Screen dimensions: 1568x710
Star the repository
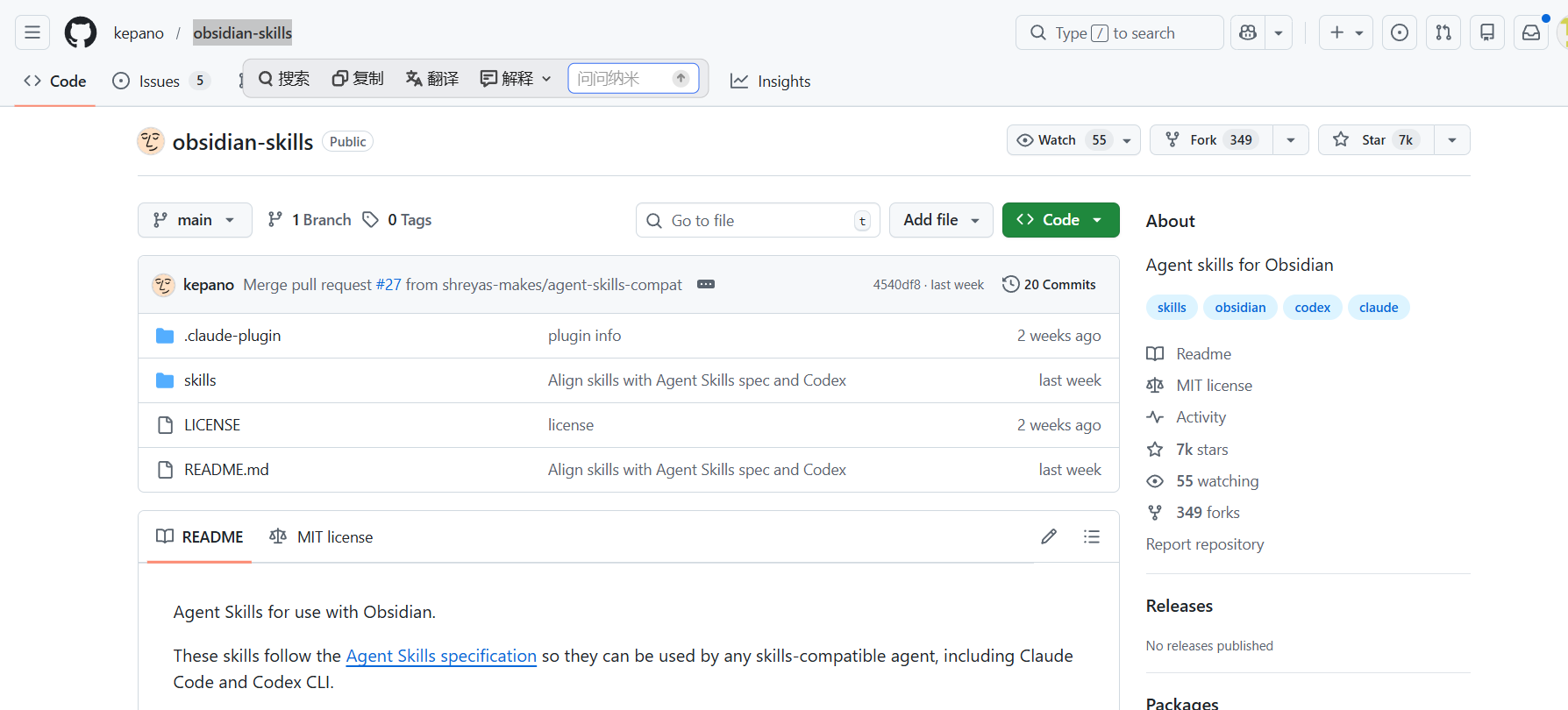1377,140
